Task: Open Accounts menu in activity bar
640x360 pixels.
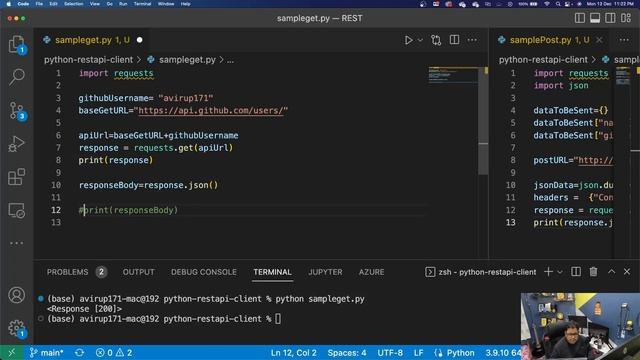Action: pyautogui.click(x=16, y=295)
